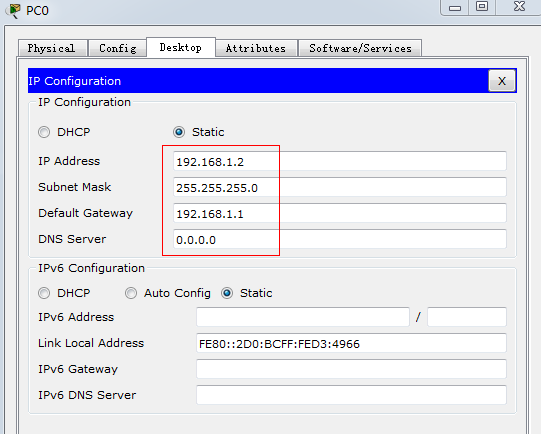Close the IP Configuration panel with X
The image size is (541, 434).
point(502,81)
